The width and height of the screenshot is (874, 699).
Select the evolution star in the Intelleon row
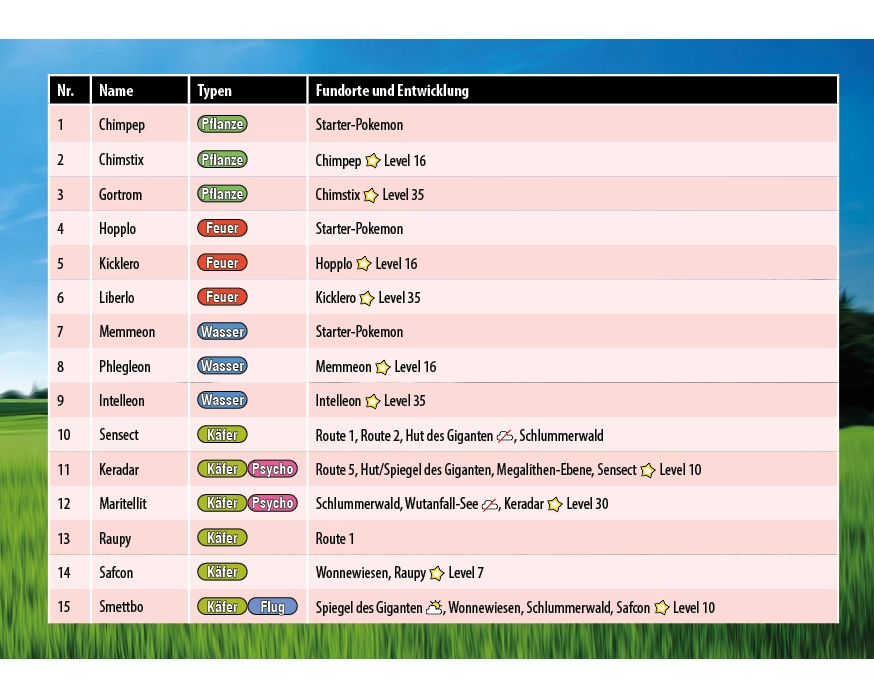372,401
